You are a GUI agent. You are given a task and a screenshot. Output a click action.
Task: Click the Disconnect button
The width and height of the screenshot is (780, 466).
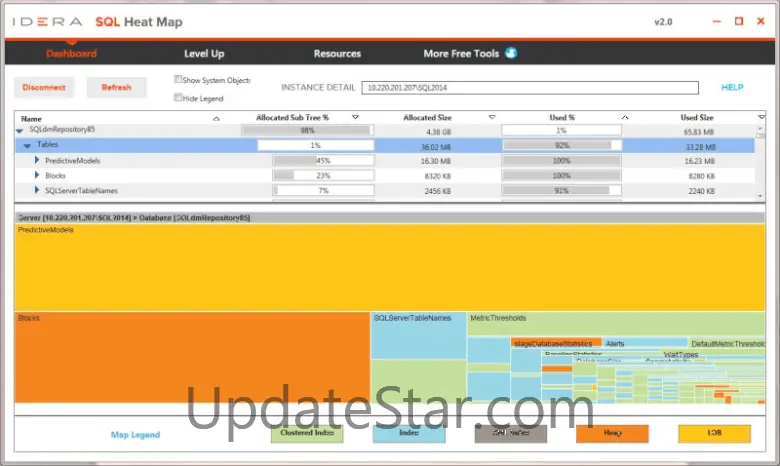44,88
